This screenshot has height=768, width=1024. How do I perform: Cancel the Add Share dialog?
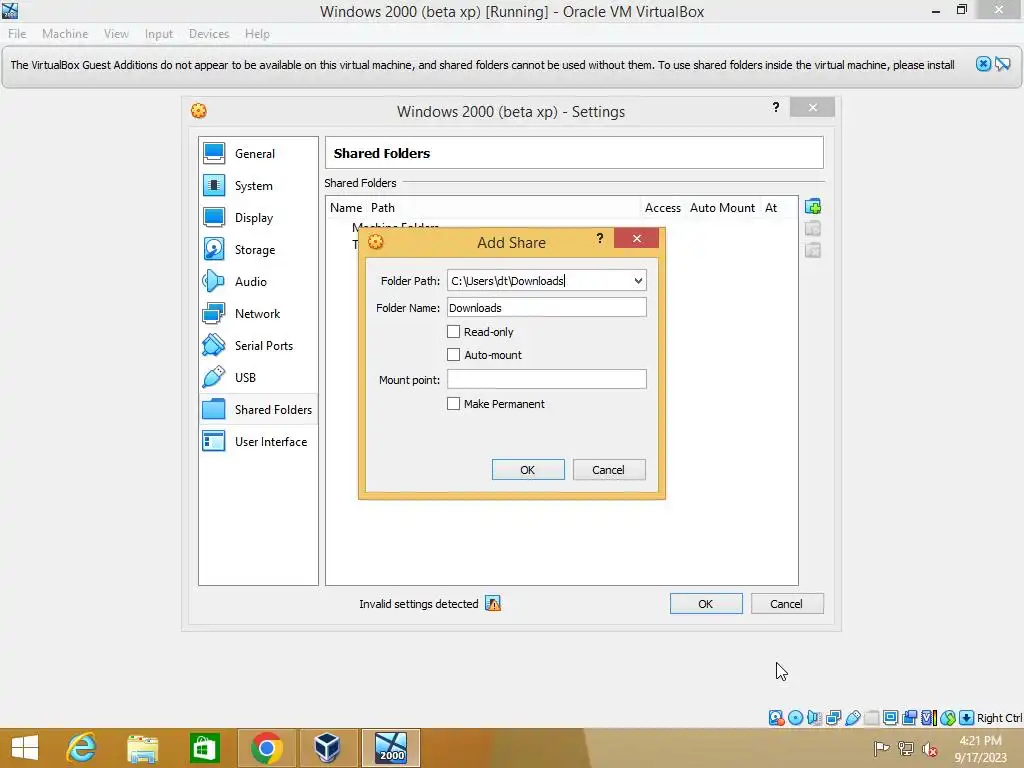(x=609, y=470)
